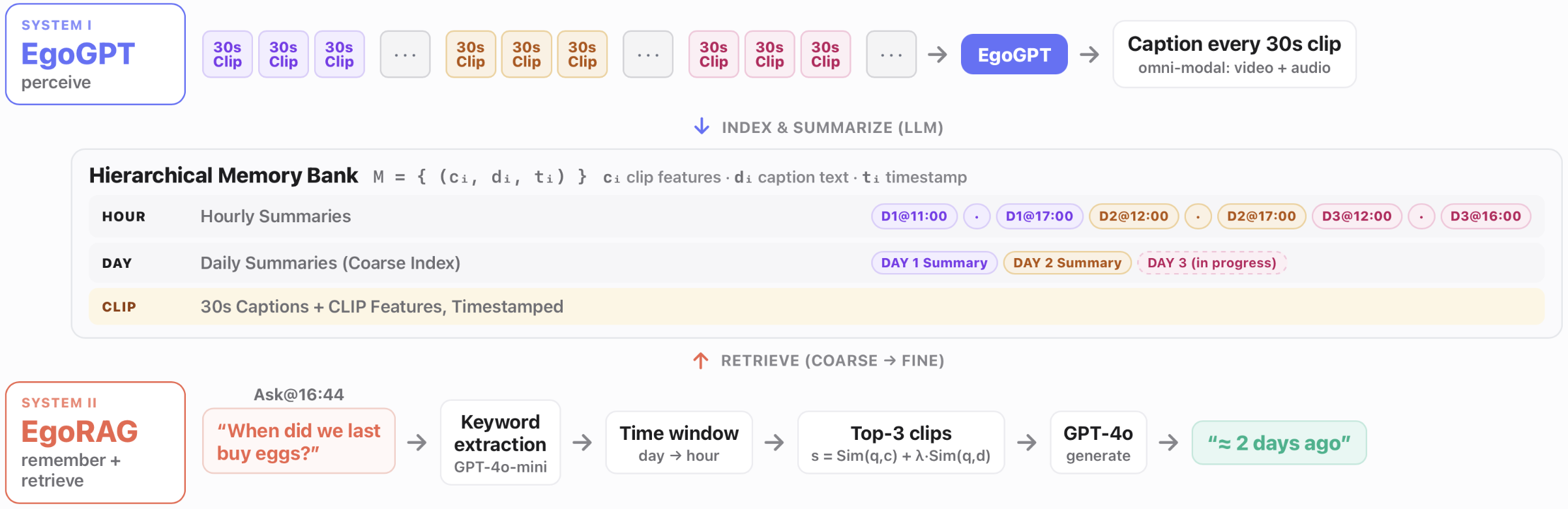Select the middle pink 30s Clip chip
Image resolution: width=1568 pixels, height=509 pixels.
(x=769, y=54)
